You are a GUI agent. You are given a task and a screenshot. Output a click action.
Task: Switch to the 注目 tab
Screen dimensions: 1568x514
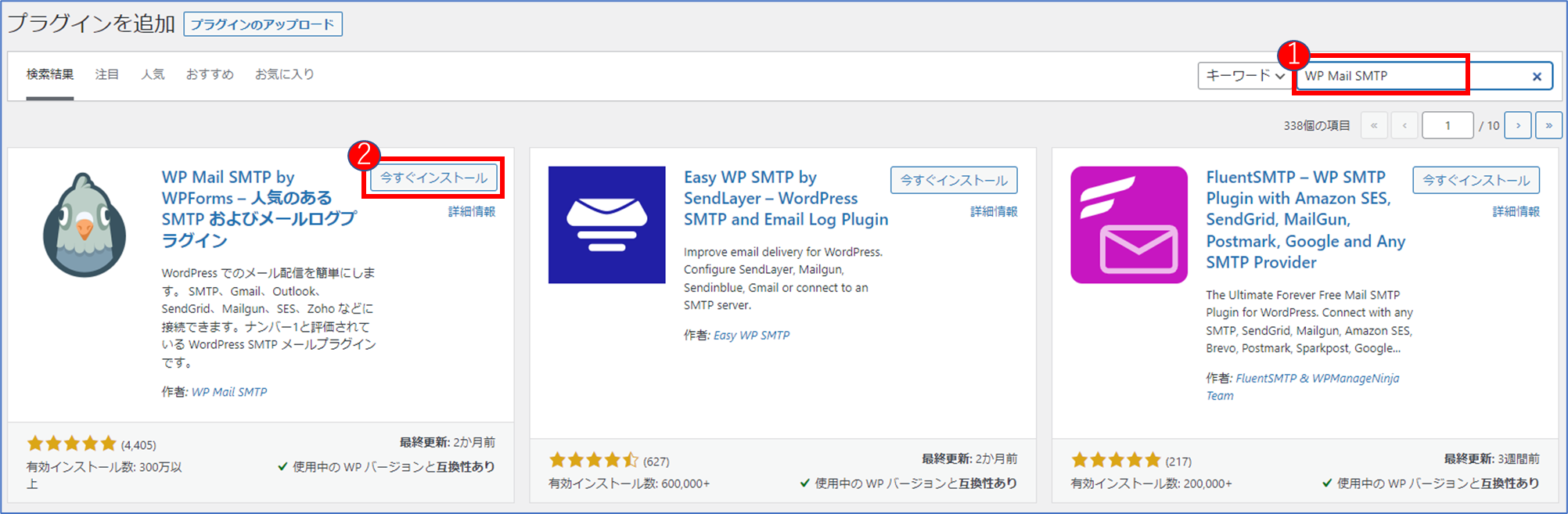(x=107, y=74)
